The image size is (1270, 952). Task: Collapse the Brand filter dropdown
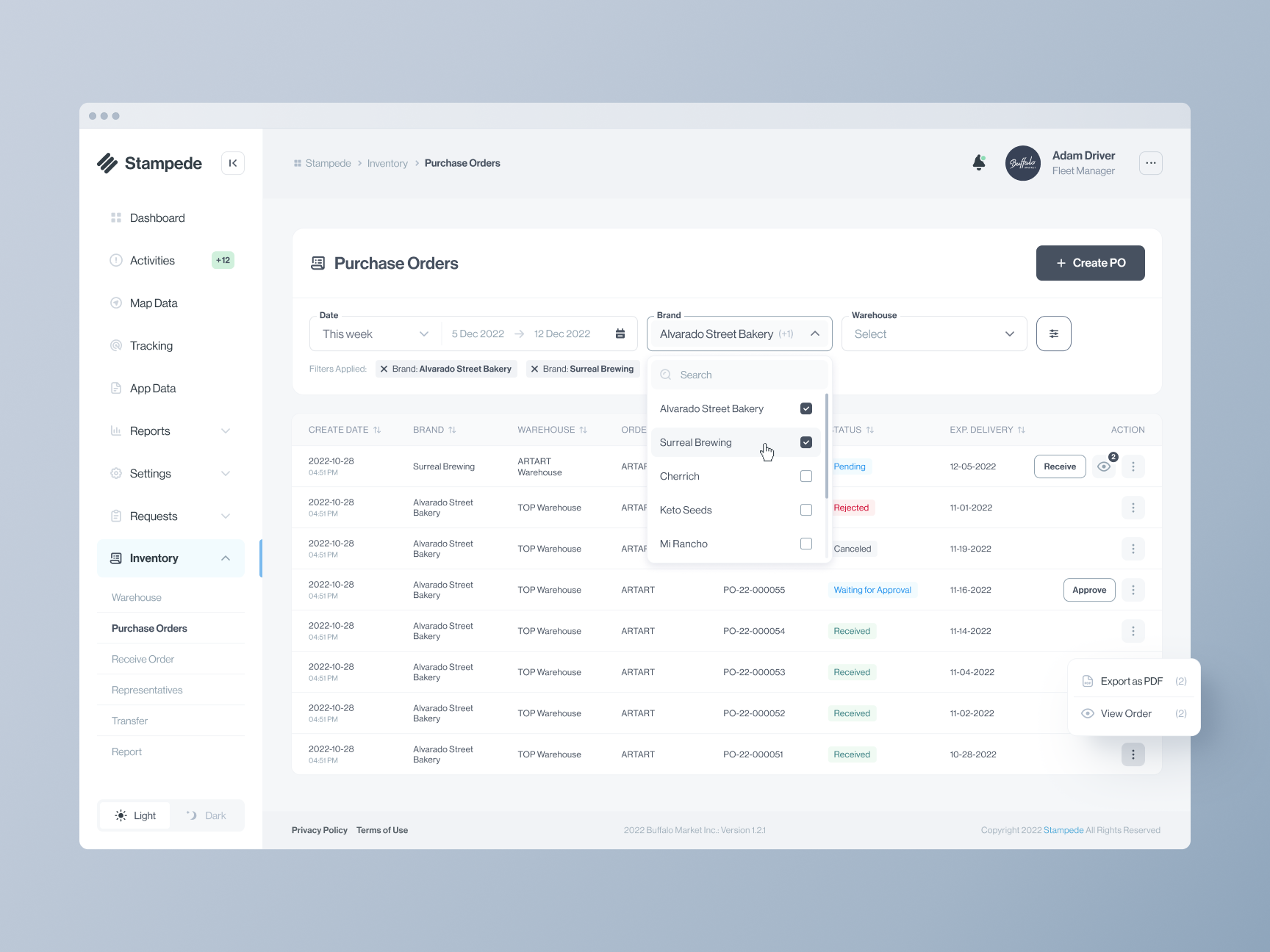pos(814,333)
